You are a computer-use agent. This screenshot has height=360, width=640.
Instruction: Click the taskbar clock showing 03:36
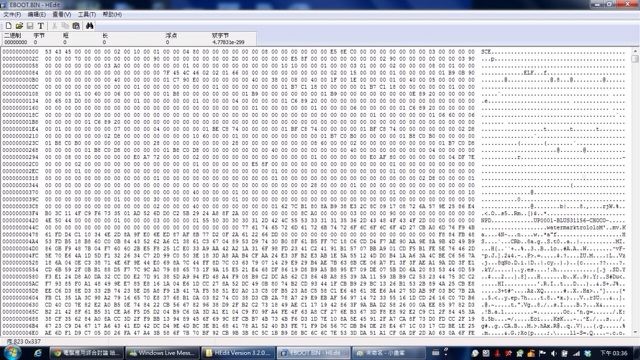[x=613, y=353]
